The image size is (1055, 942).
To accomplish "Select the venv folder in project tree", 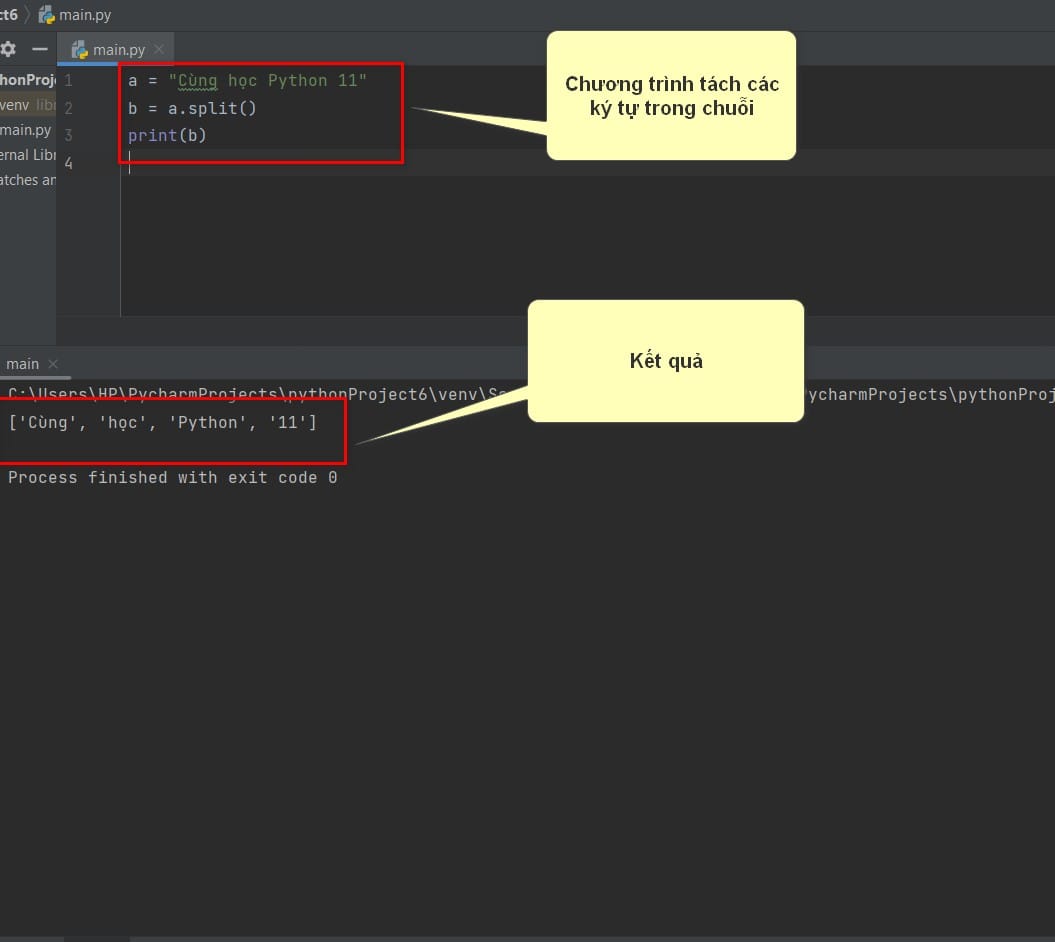I will point(14,105).
